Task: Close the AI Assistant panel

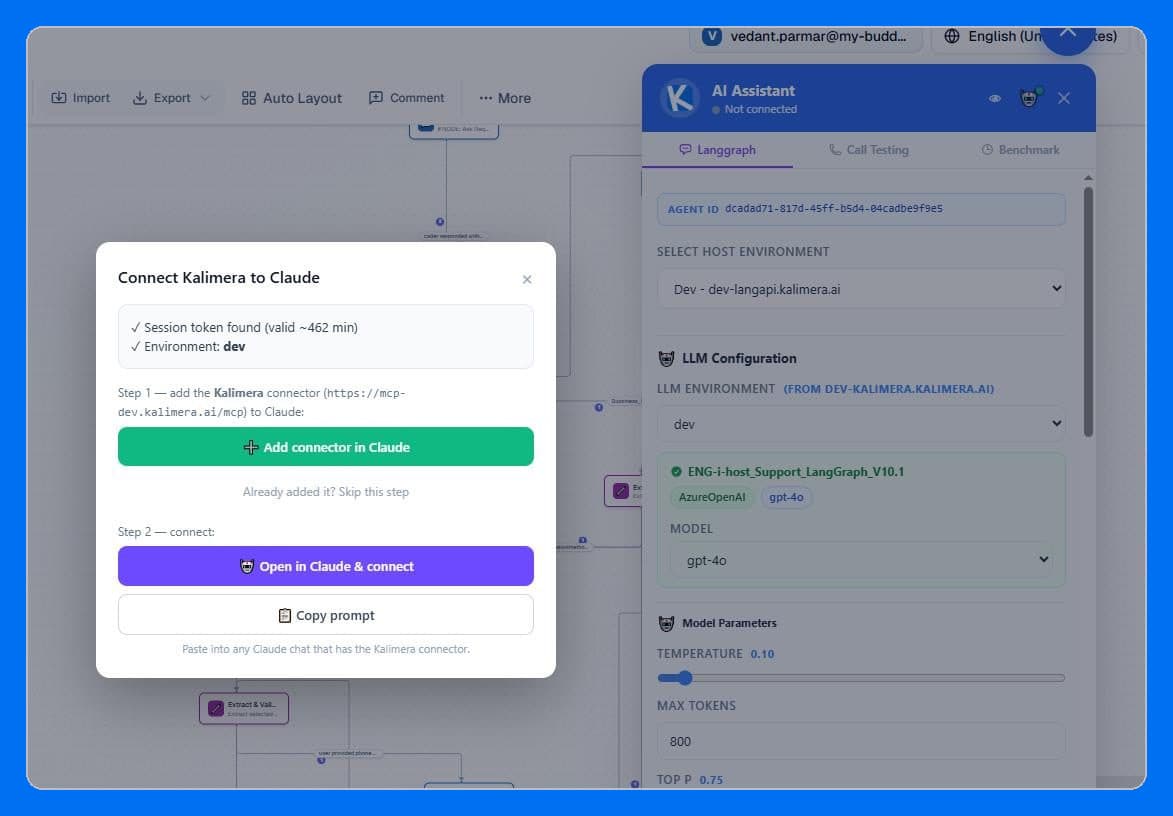Action: [1064, 98]
